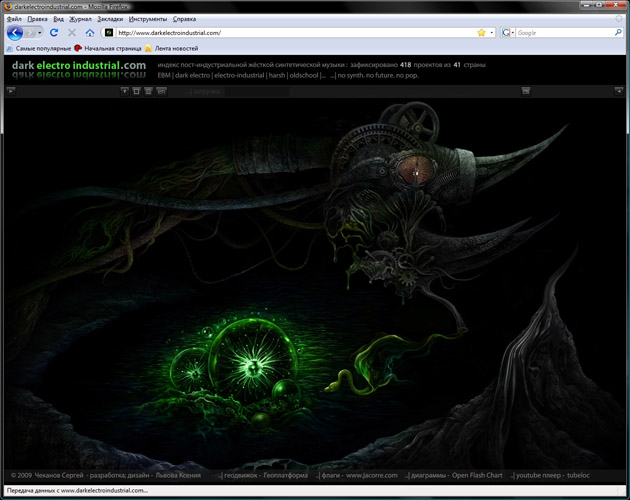
Task: Click the 'harsh' genre text
Action: pyautogui.click(x=276, y=75)
